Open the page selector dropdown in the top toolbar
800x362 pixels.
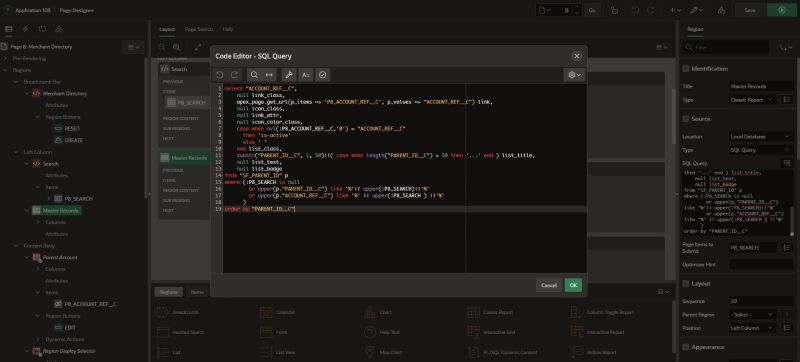tap(544, 10)
